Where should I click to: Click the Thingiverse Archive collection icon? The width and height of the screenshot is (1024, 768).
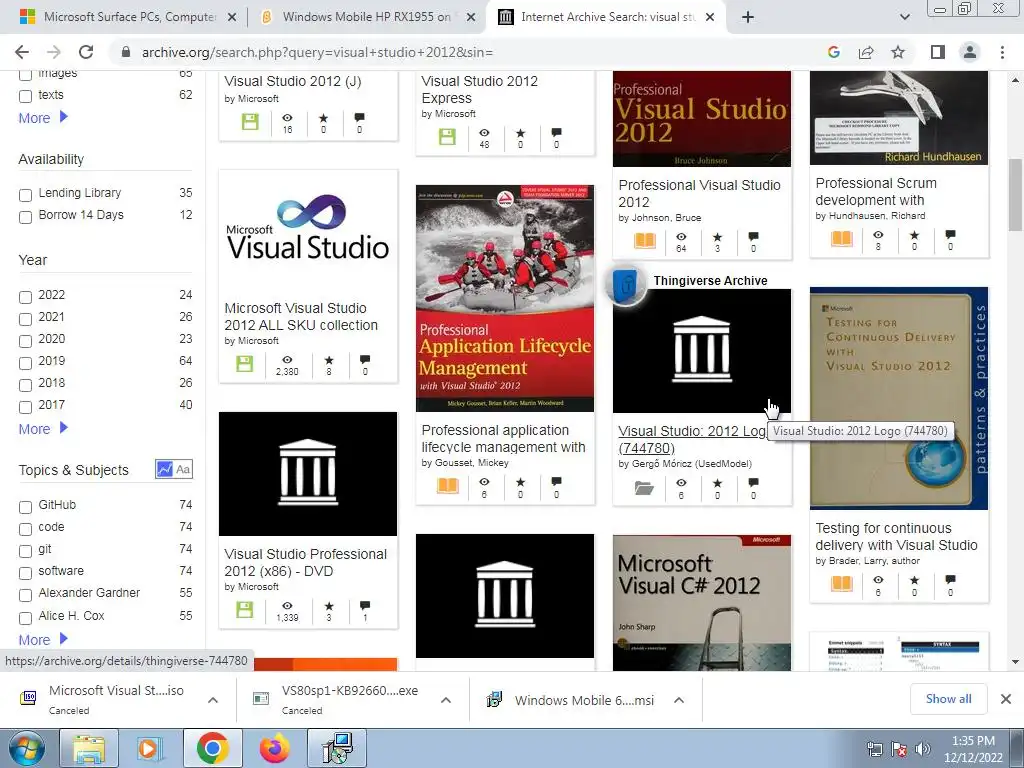click(626, 285)
